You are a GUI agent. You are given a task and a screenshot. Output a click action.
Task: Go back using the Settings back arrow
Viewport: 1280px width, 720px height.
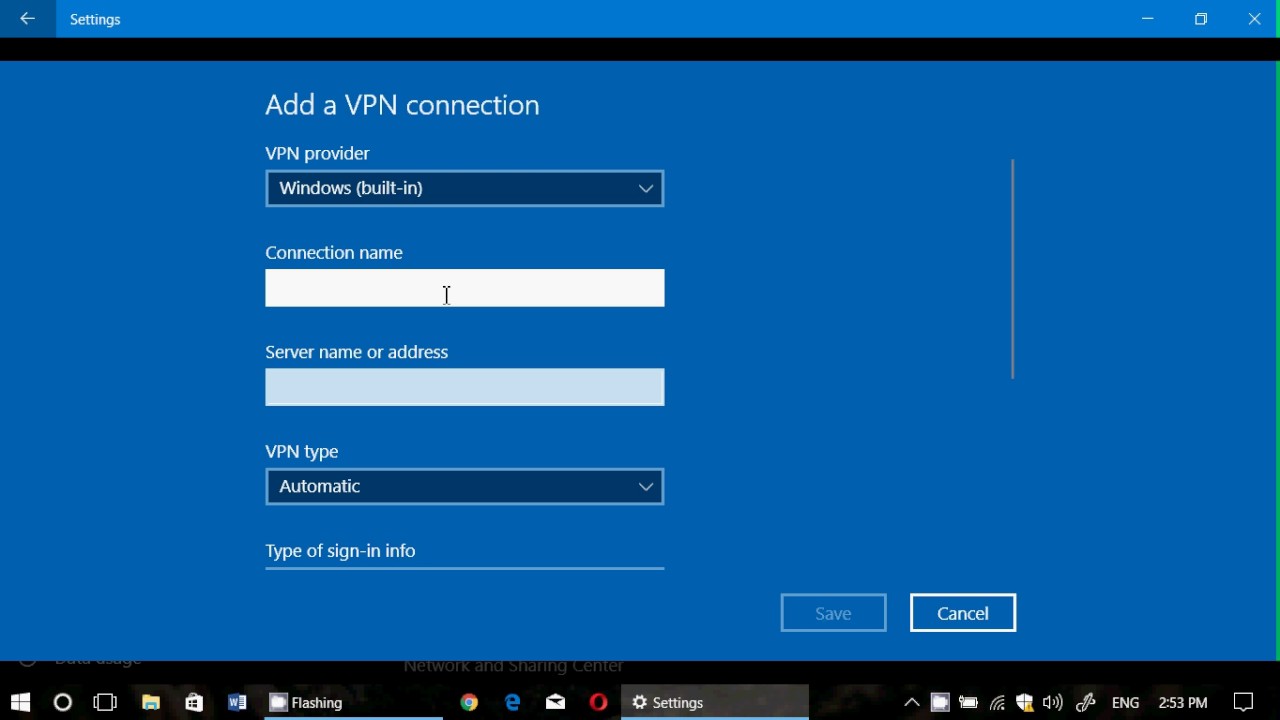(x=27, y=19)
